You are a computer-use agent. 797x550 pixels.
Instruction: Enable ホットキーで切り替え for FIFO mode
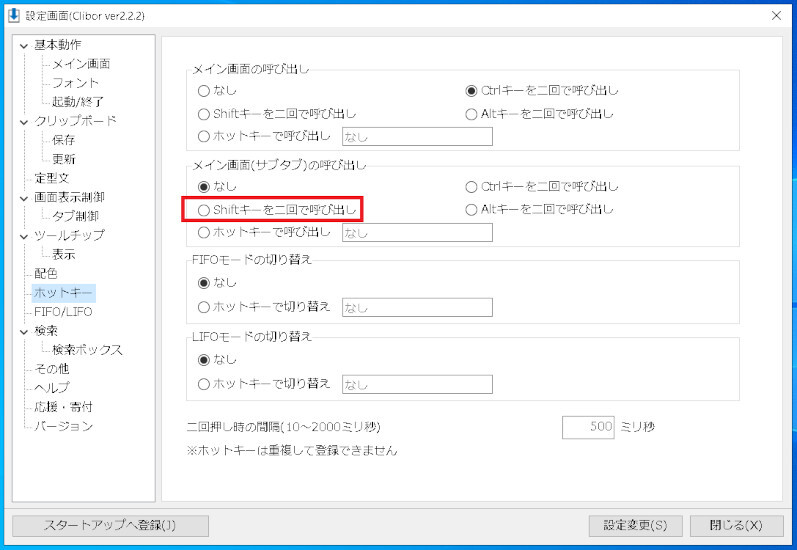click(x=205, y=307)
